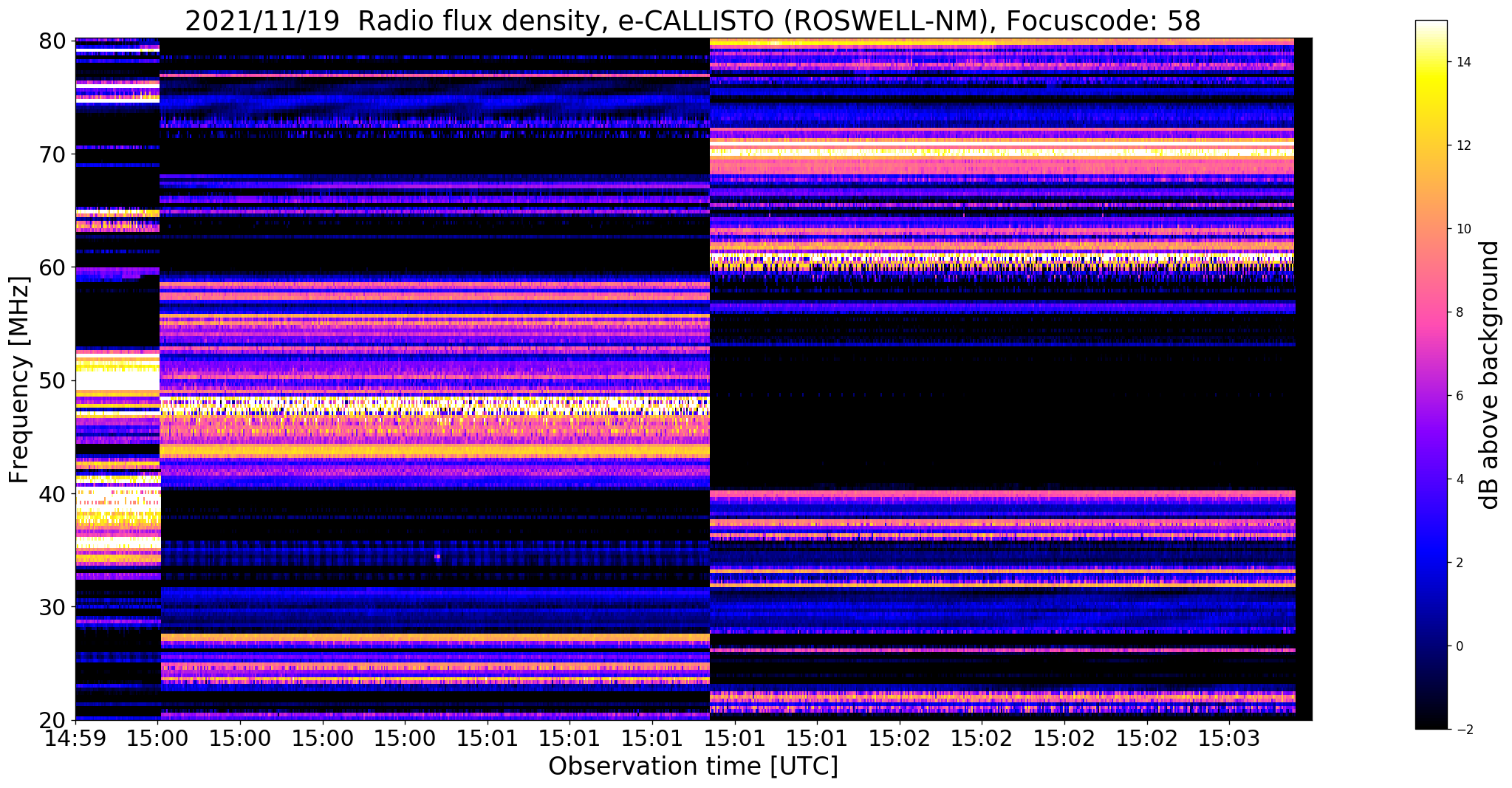Click the dB above background colorbar label
This screenshot has width=1512, height=788.
(1490, 374)
